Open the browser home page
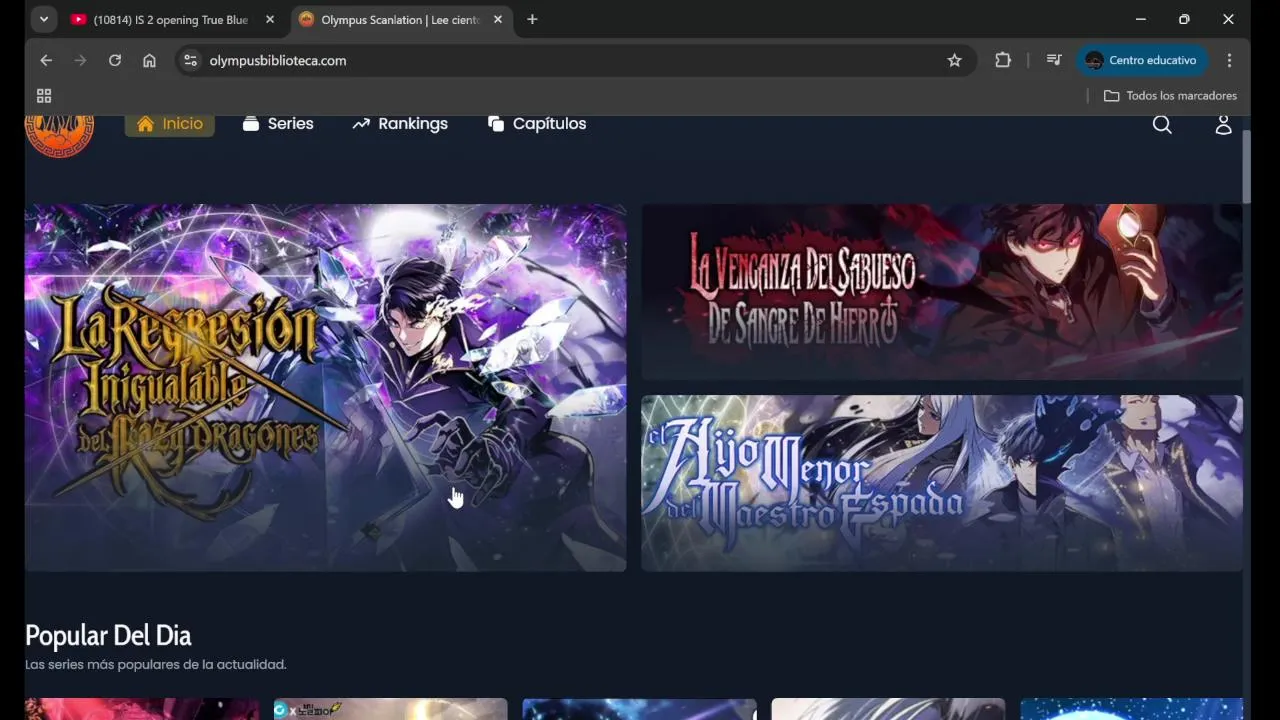This screenshot has height=720, width=1280. point(149,60)
